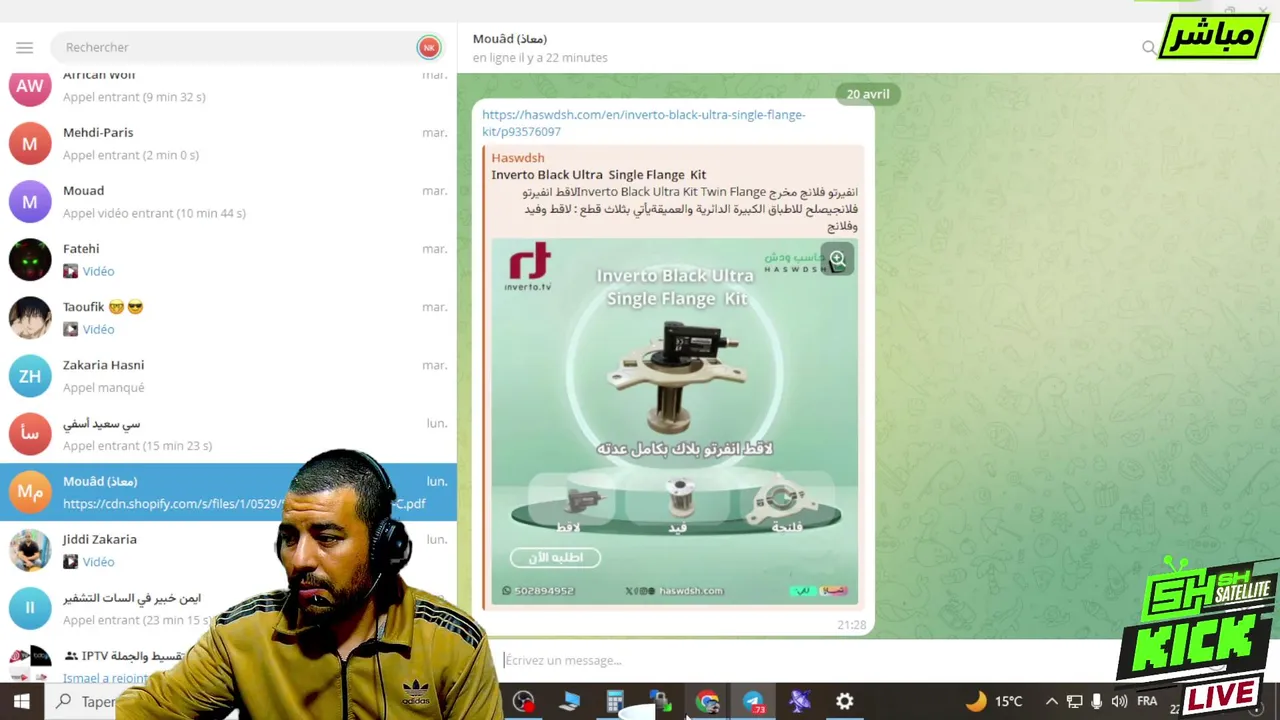Click the 15°C weather widget
Viewport: 1280px width, 720px height.
pyautogui.click(x=994, y=701)
